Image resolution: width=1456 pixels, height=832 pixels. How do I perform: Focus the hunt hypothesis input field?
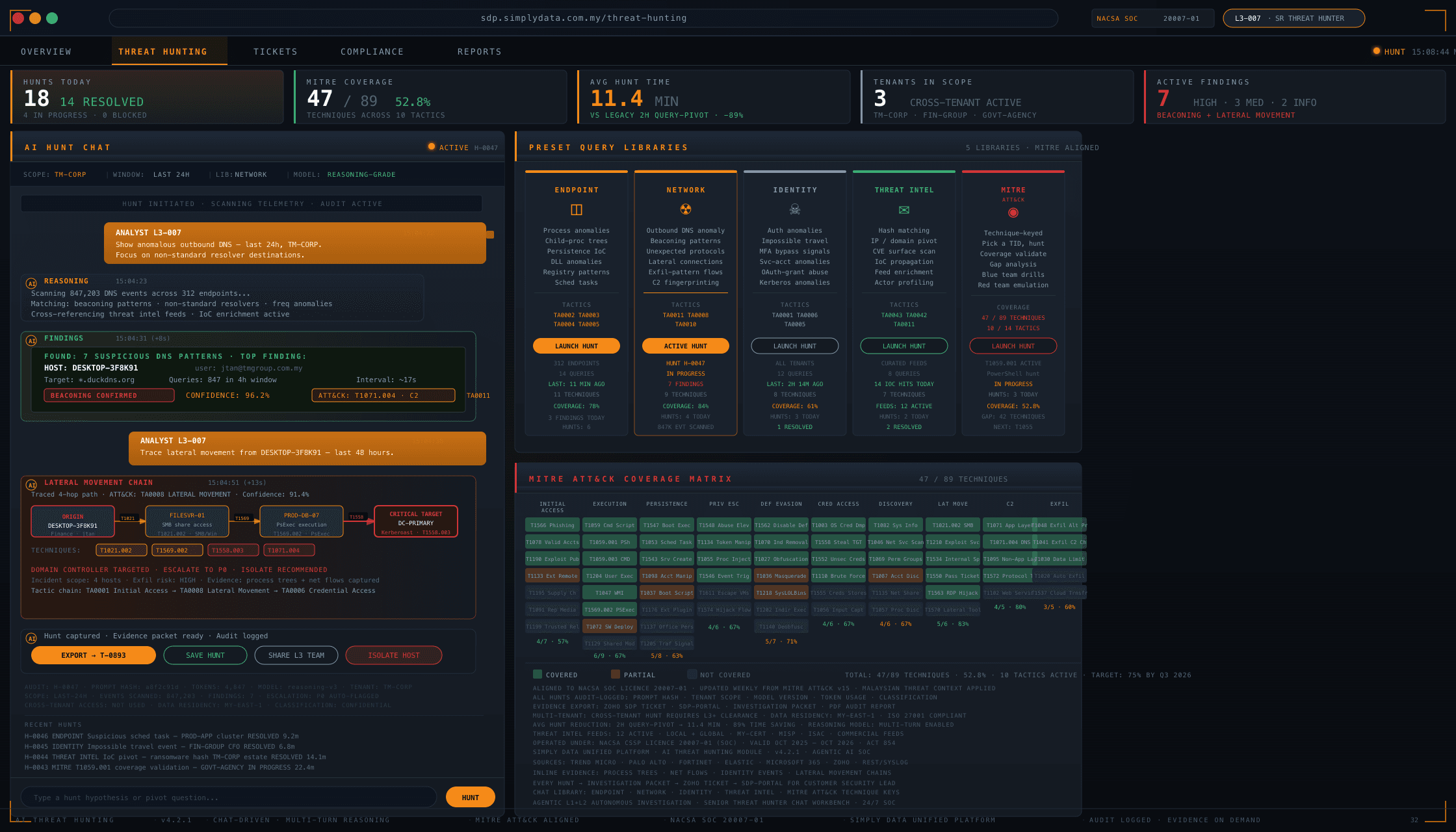point(229,797)
